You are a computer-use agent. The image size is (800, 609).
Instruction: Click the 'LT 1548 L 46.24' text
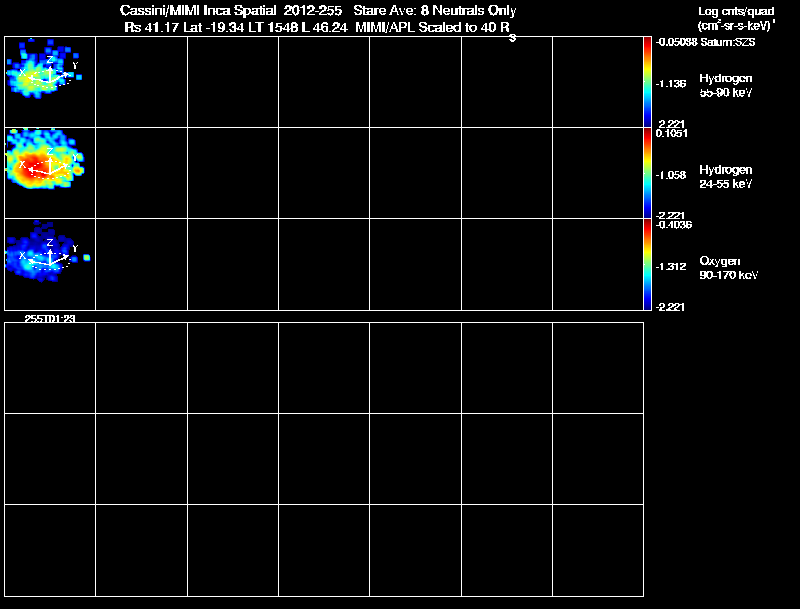(298, 27)
